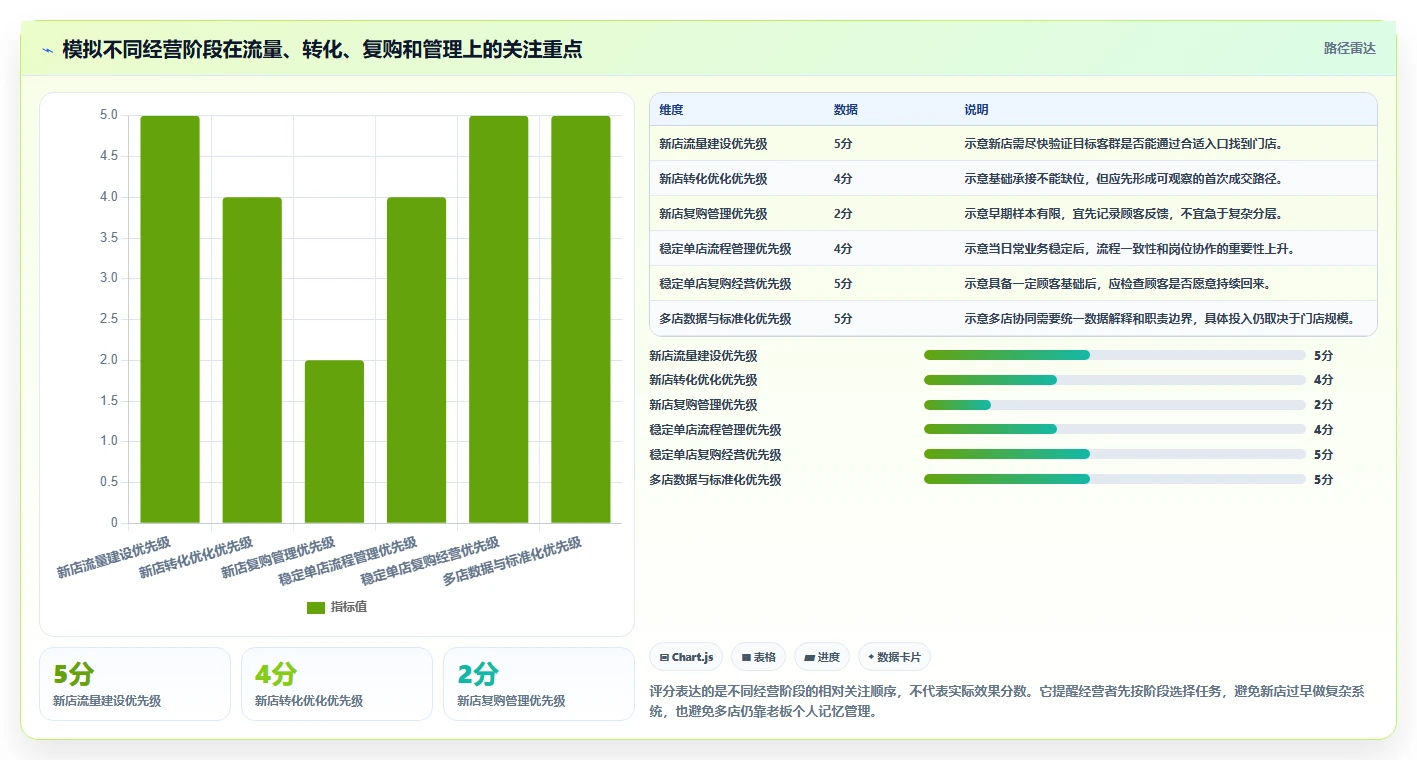Click x-axis label 稳定单店流程管理优先级
Screen dimensions: 1417x760
point(348,561)
